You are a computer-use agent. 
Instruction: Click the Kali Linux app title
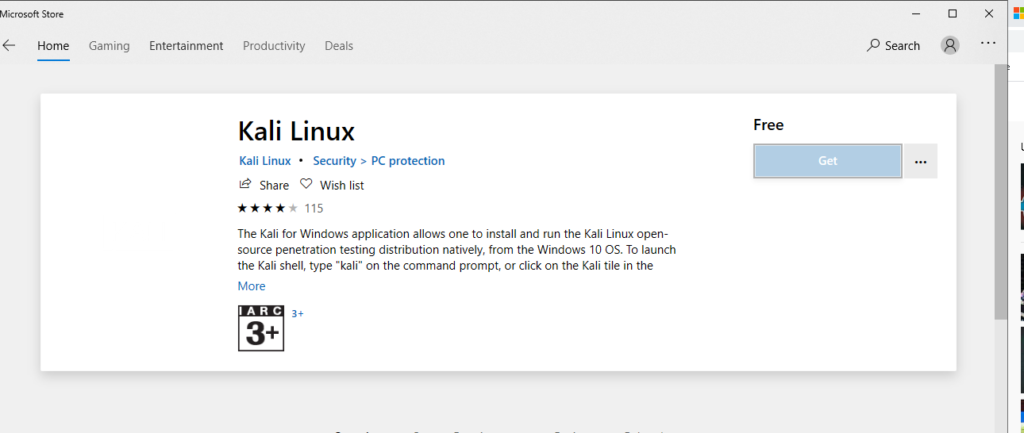[x=296, y=131]
